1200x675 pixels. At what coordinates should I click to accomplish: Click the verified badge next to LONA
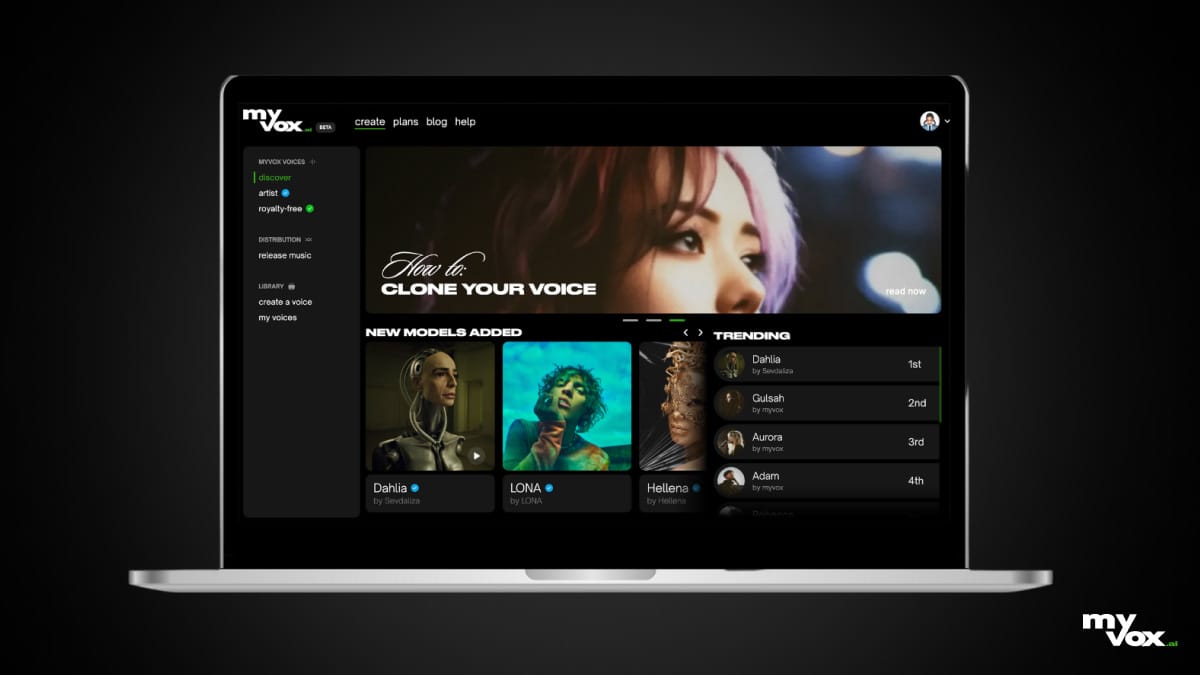(549, 488)
